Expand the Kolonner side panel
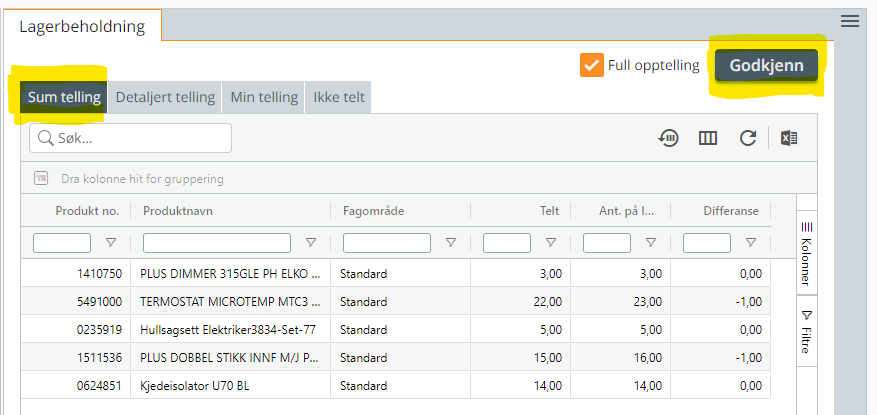The width and height of the screenshot is (877, 415). click(807, 253)
